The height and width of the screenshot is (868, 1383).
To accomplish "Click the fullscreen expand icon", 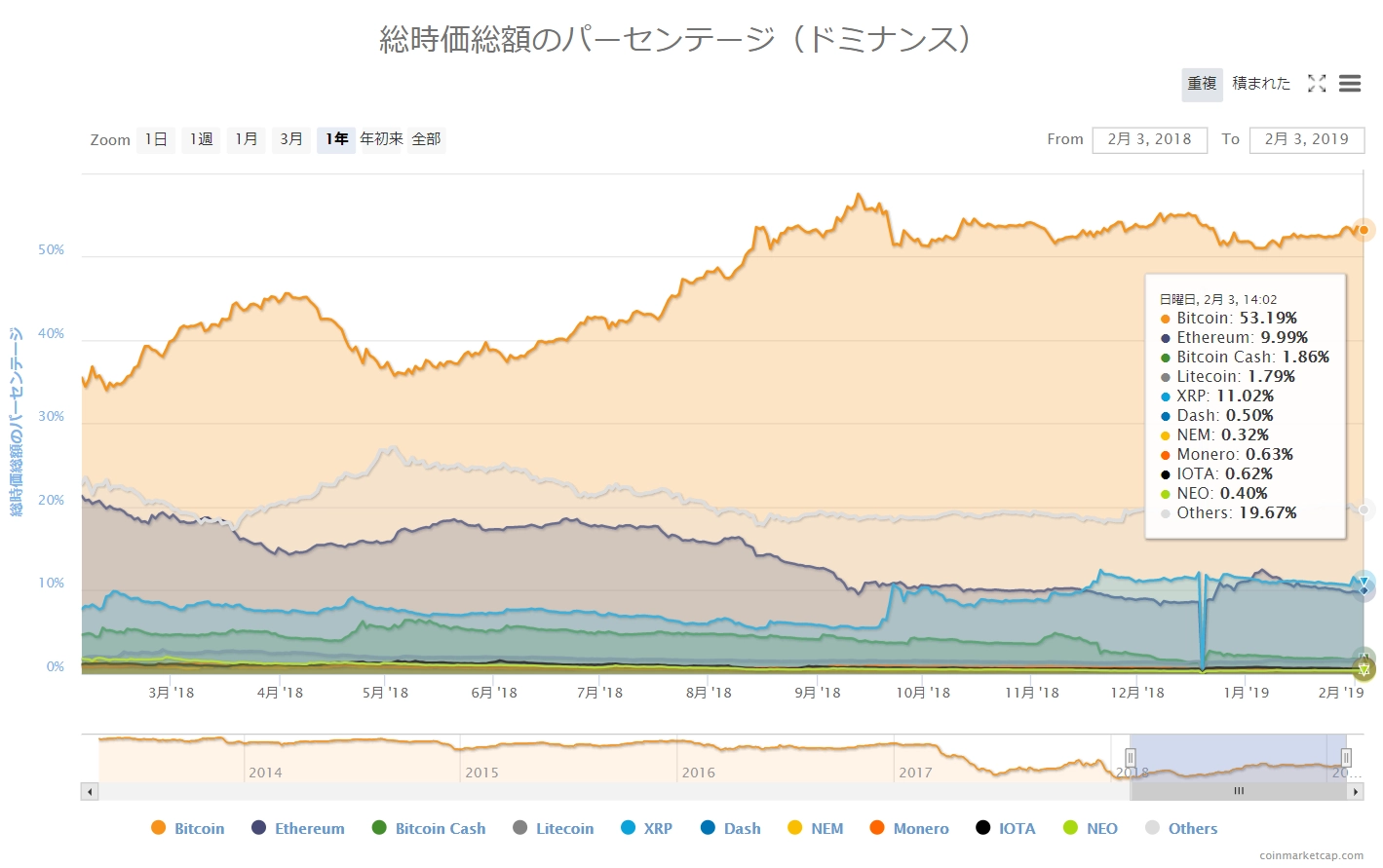I will tap(1317, 84).
